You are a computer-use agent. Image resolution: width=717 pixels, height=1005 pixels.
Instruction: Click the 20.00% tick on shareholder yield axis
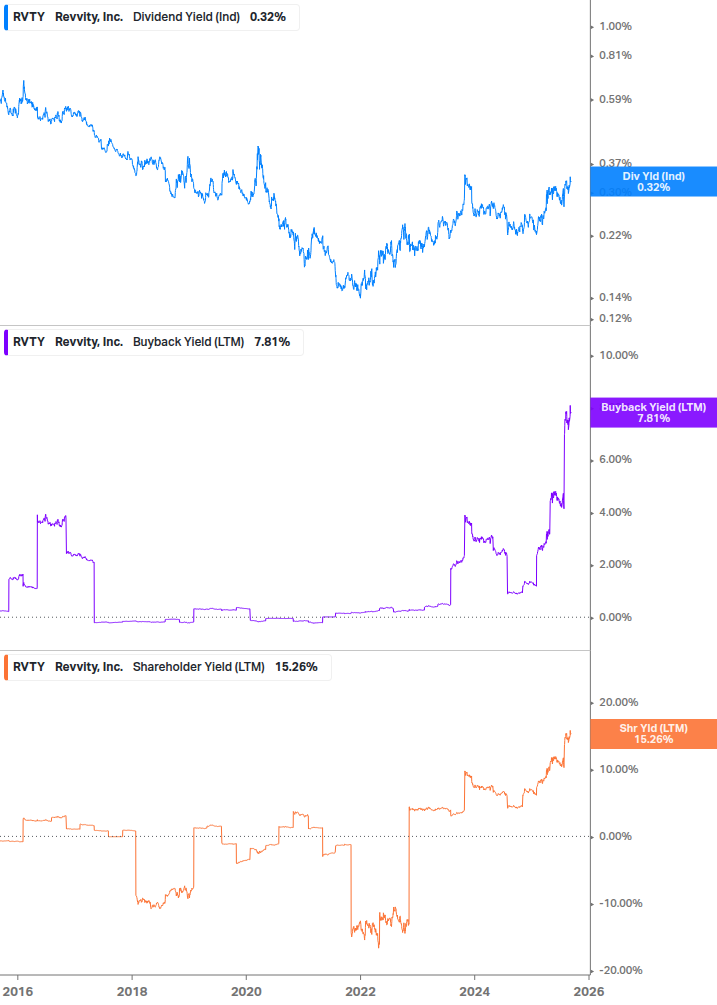click(x=618, y=702)
